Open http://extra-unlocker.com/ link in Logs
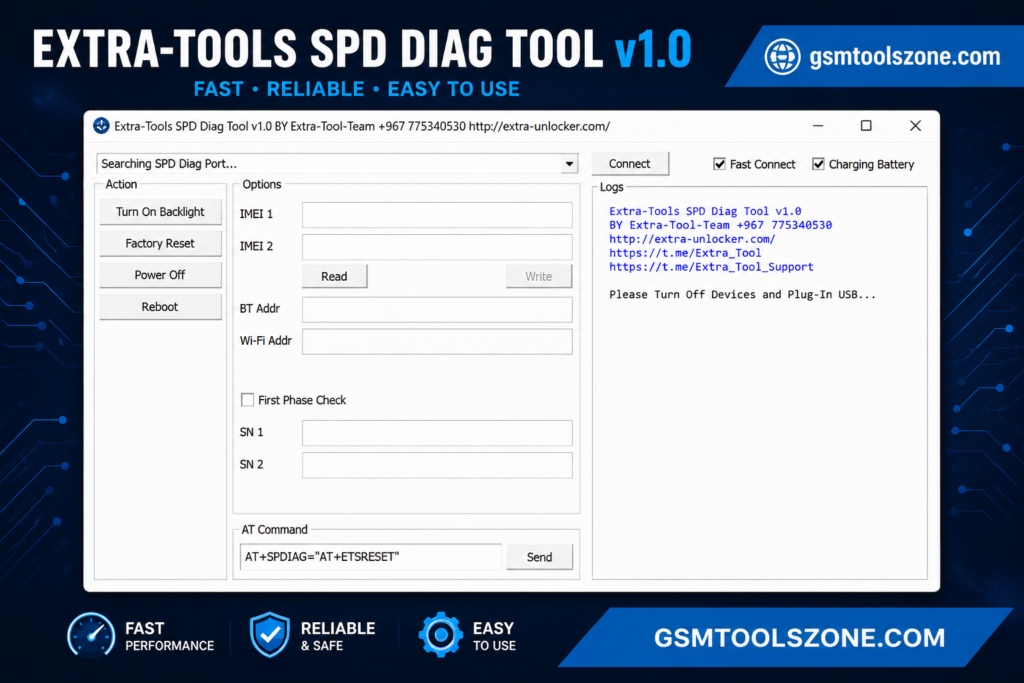This screenshot has height=683, width=1024. coord(692,239)
